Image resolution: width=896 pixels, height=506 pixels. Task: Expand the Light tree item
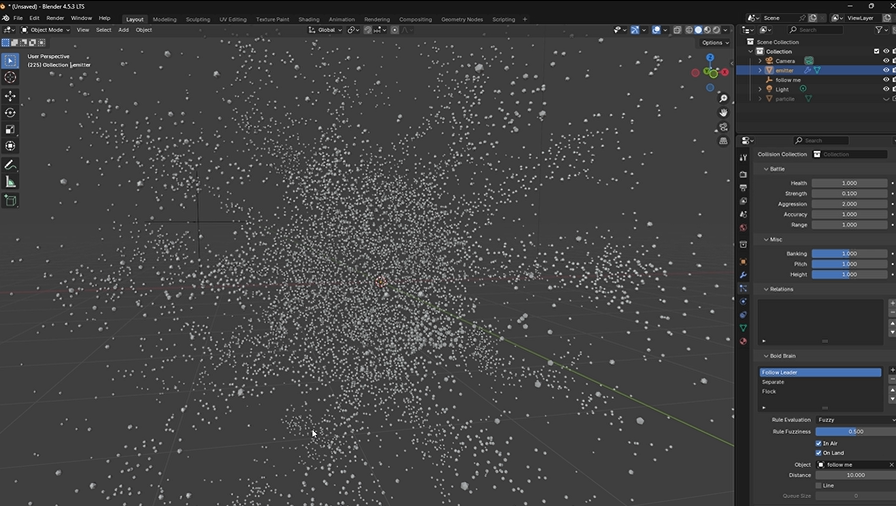[760, 89]
